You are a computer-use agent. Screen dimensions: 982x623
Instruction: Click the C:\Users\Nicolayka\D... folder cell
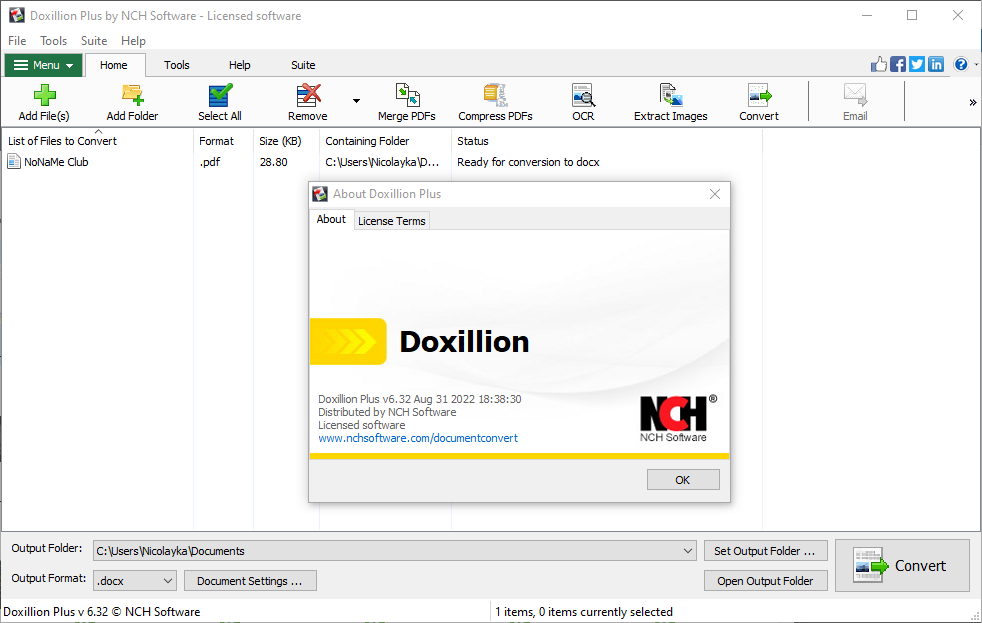(382, 162)
